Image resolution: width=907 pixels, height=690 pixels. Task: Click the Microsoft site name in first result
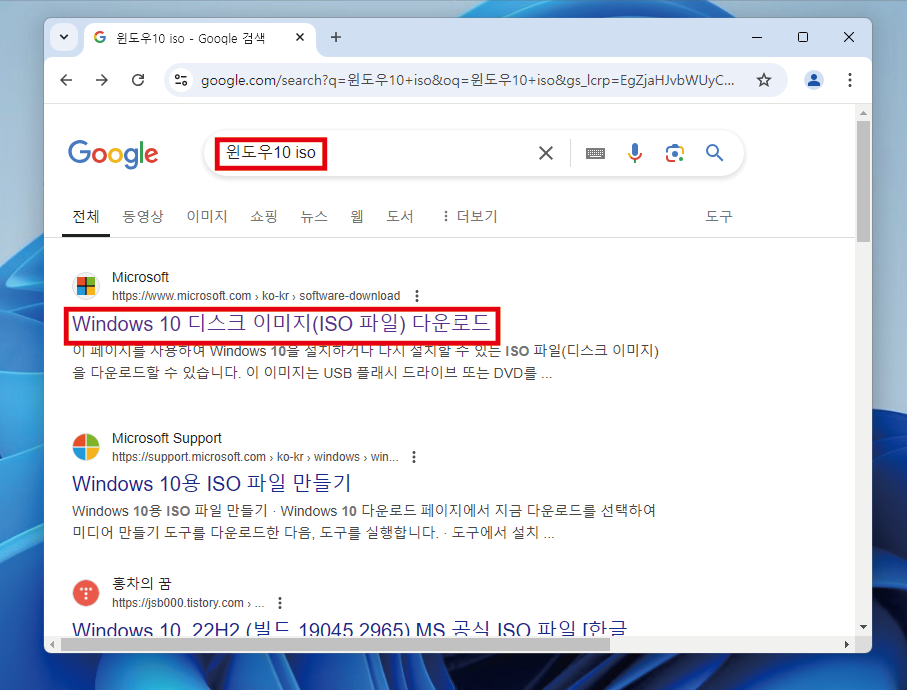point(140,277)
